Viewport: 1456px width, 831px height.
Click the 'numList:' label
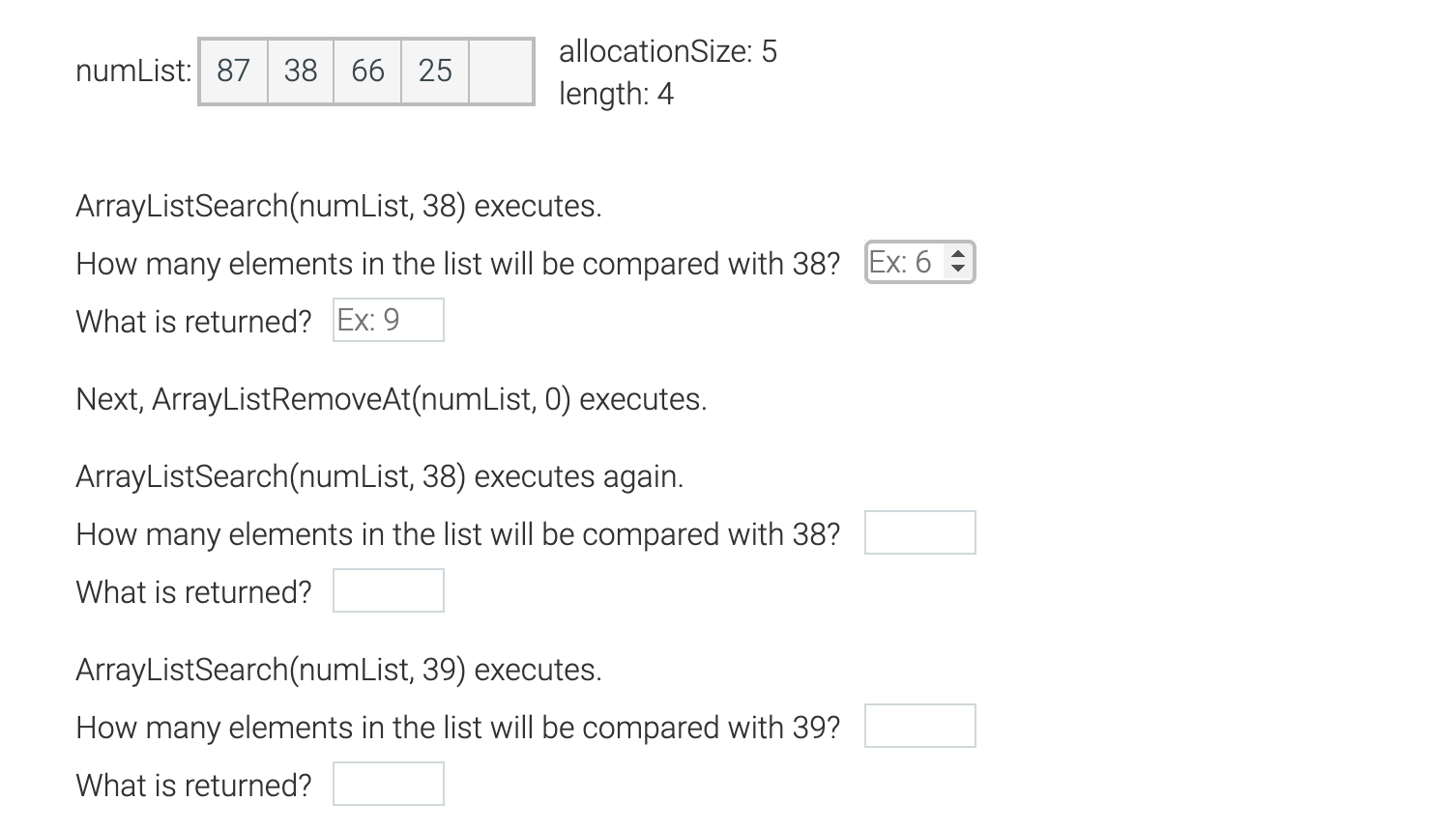tap(133, 71)
